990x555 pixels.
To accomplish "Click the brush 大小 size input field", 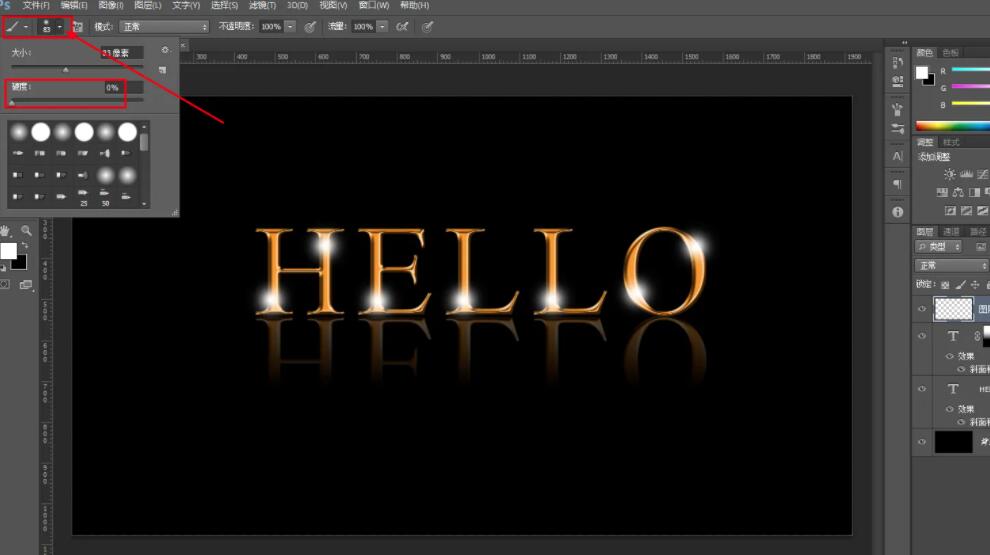I will pos(122,52).
